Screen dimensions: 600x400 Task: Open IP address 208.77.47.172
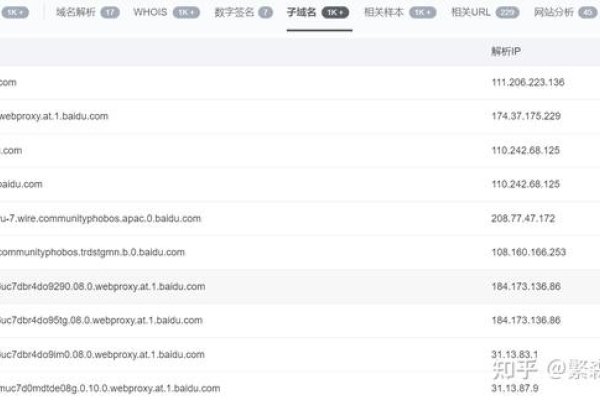pos(523,218)
